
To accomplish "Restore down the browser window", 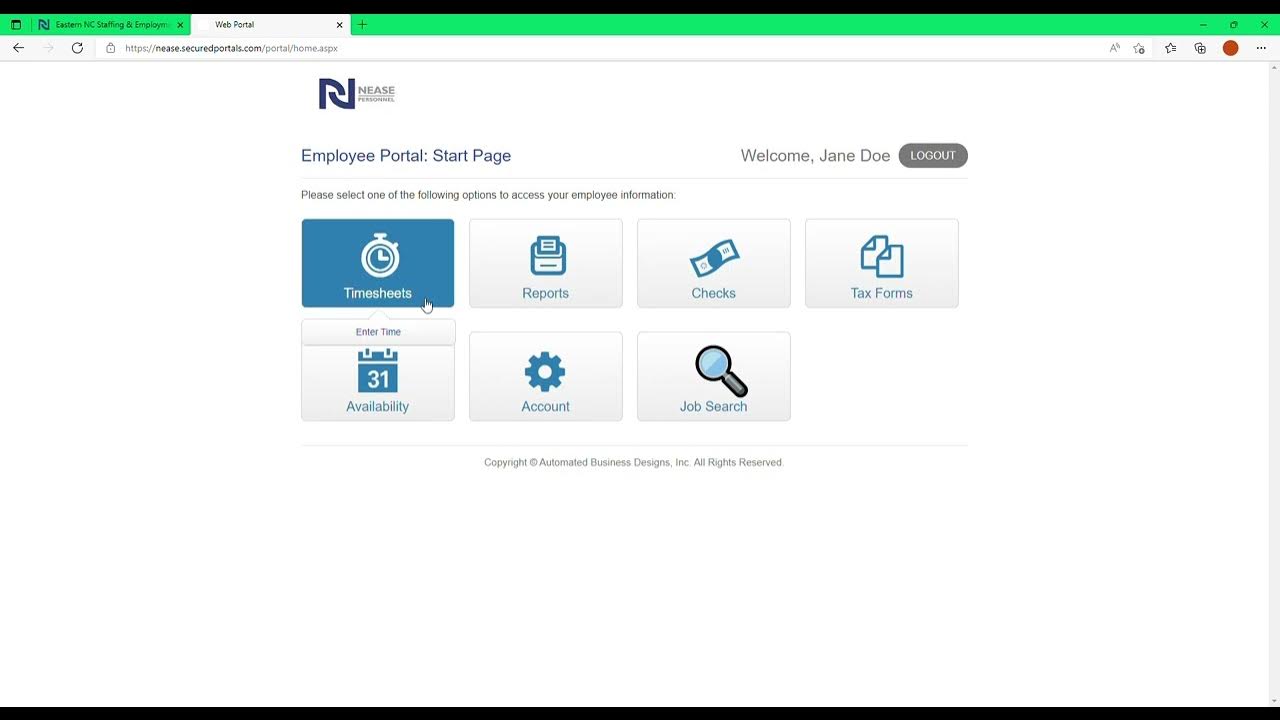I will click(1233, 24).
